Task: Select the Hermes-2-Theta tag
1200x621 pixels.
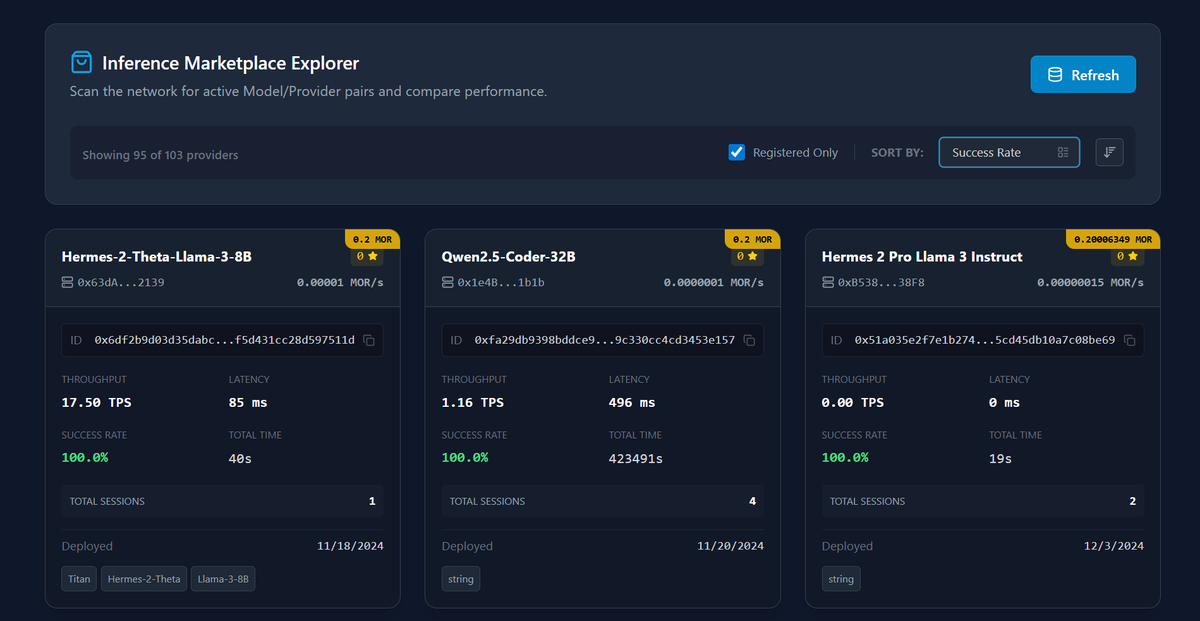Action: 144,579
